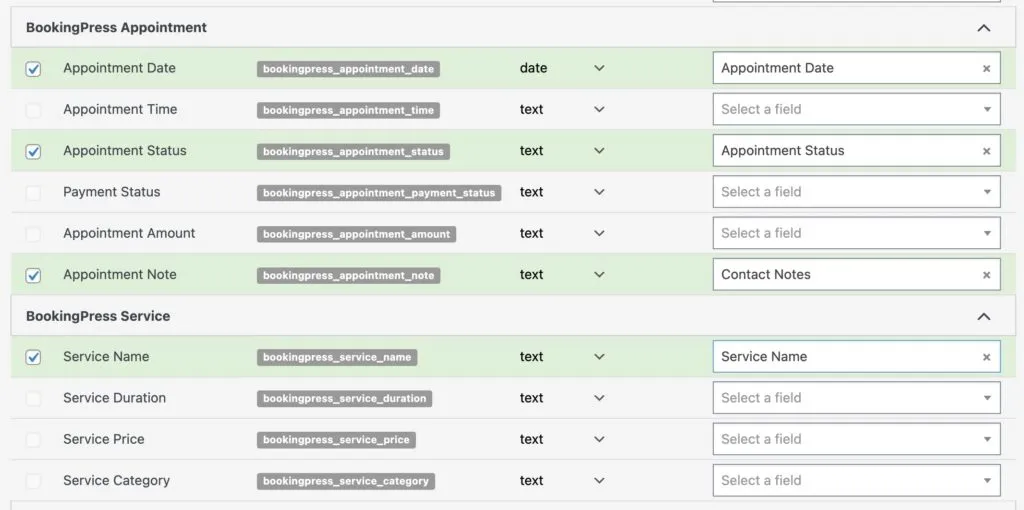Clear the Appointment Status mapped field
Viewport: 1024px width, 510px height.
click(x=986, y=151)
